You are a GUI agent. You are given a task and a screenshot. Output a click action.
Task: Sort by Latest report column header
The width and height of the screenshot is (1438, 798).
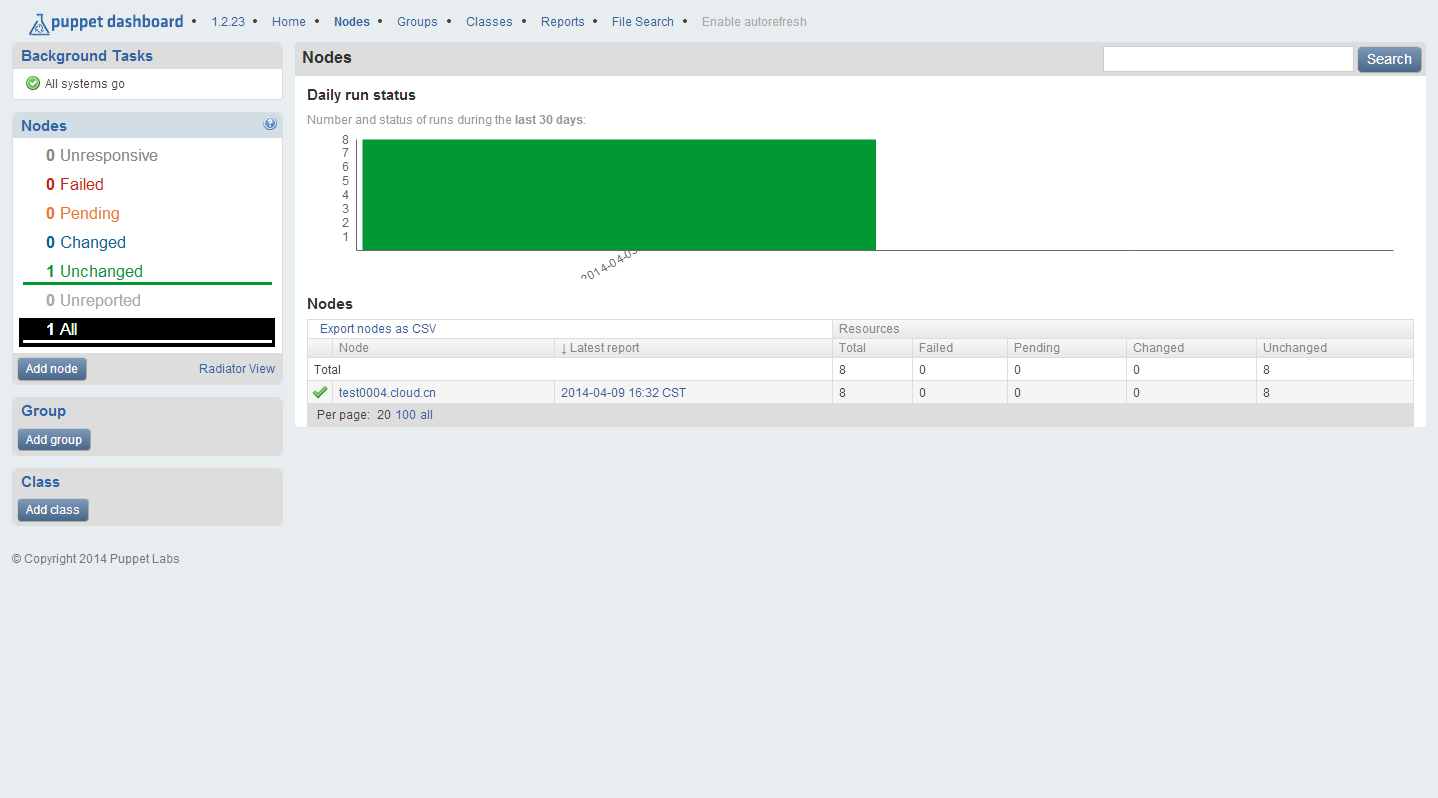[x=604, y=348]
